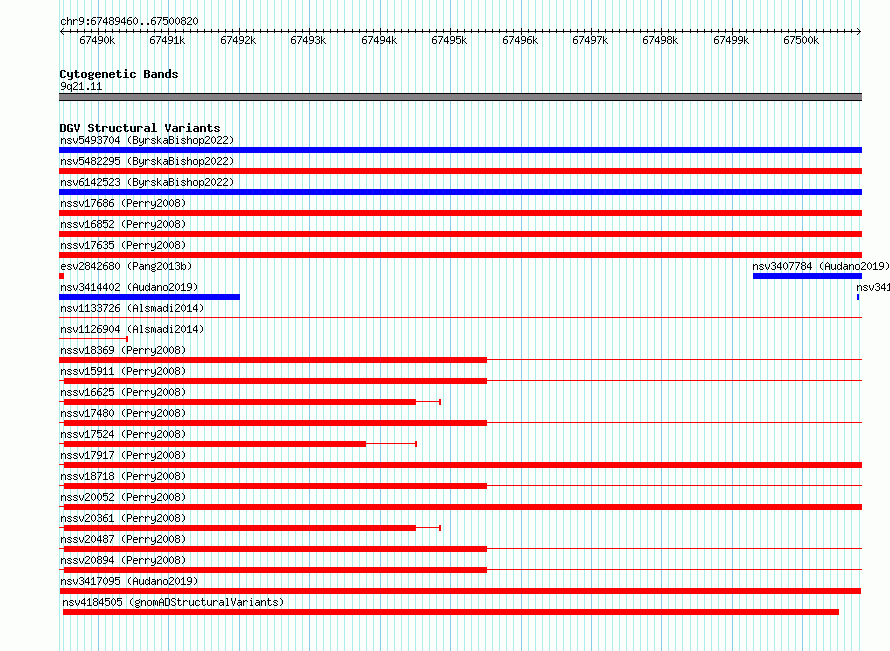Select the 67500k ruler position label
This screenshot has width=890, height=651.
pyautogui.click(x=801, y=40)
